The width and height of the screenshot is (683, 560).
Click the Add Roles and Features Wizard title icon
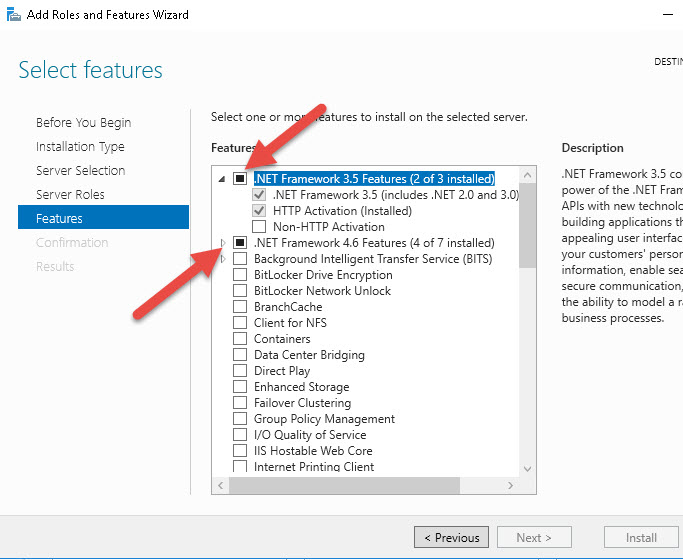coord(14,14)
